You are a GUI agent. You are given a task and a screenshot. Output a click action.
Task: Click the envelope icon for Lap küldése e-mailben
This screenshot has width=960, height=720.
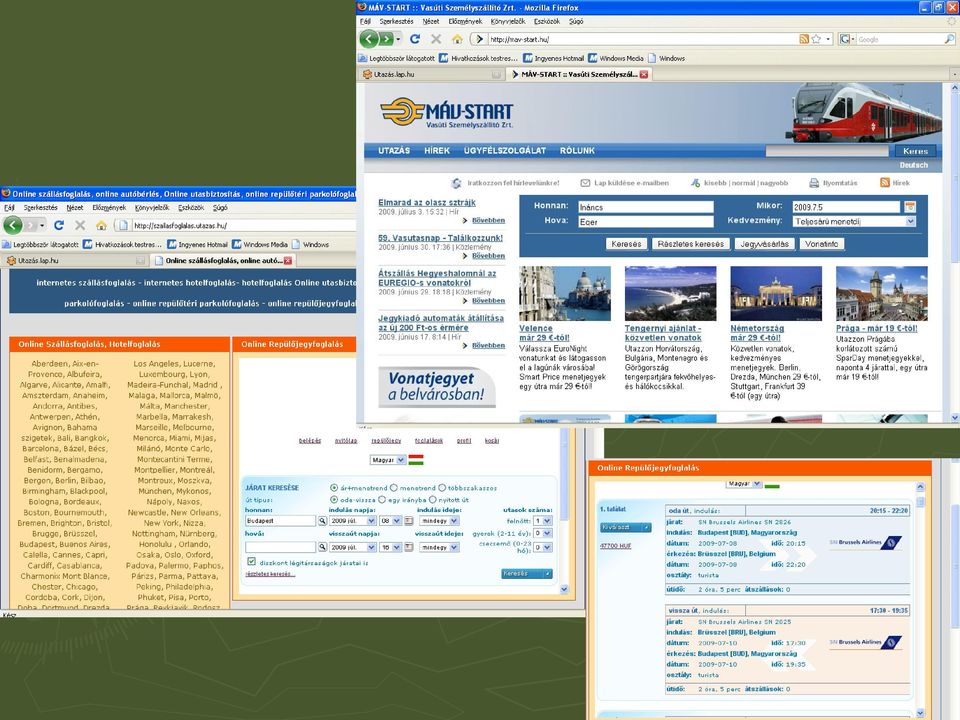tap(585, 183)
